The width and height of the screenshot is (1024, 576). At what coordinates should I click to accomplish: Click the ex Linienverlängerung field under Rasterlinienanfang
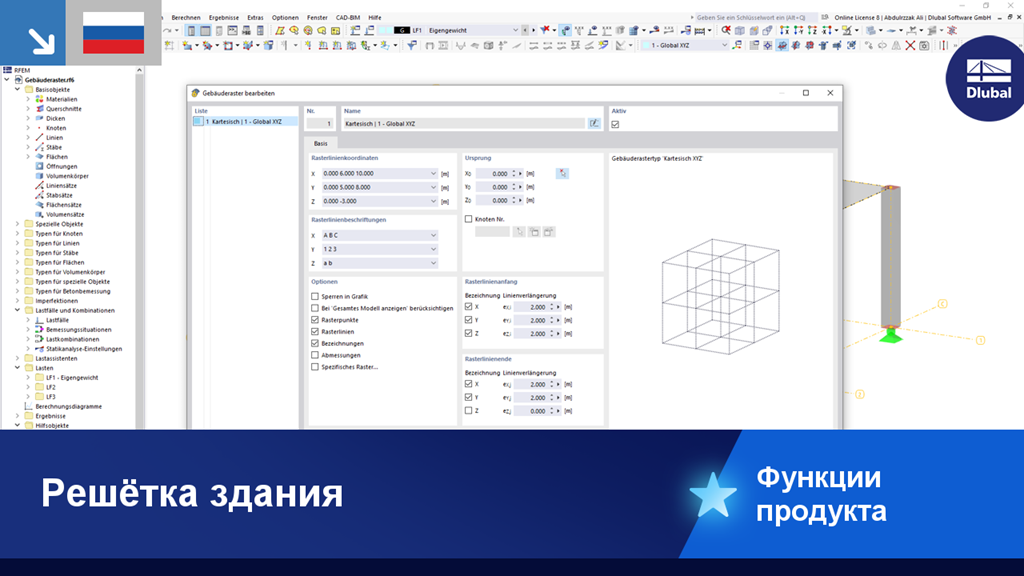[530, 307]
